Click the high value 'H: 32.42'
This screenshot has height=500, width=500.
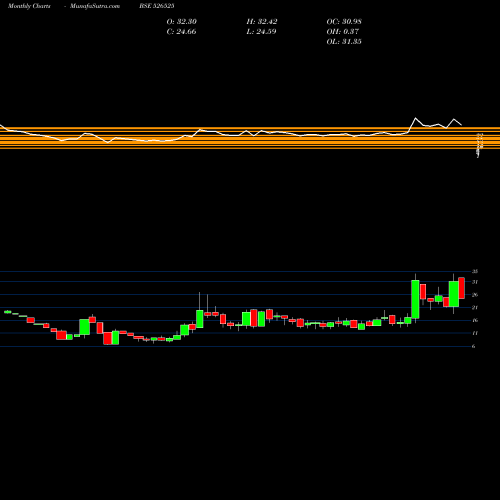(262, 22)
